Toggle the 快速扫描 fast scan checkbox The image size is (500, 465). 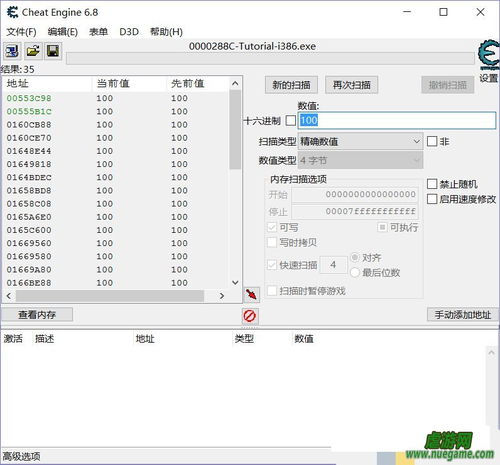tap(272, 265)
